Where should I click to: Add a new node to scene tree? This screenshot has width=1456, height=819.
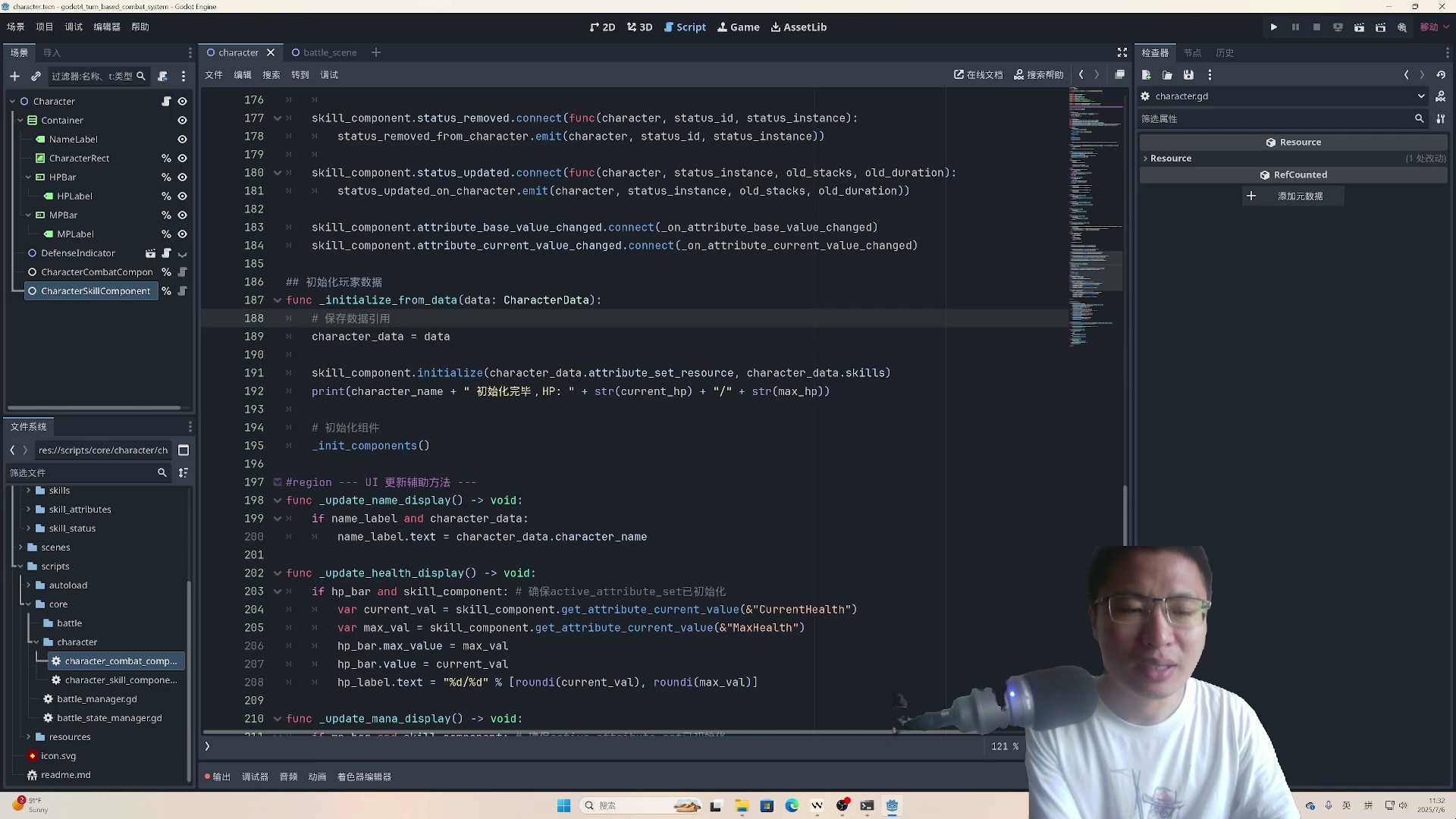[x=14, y=77]
